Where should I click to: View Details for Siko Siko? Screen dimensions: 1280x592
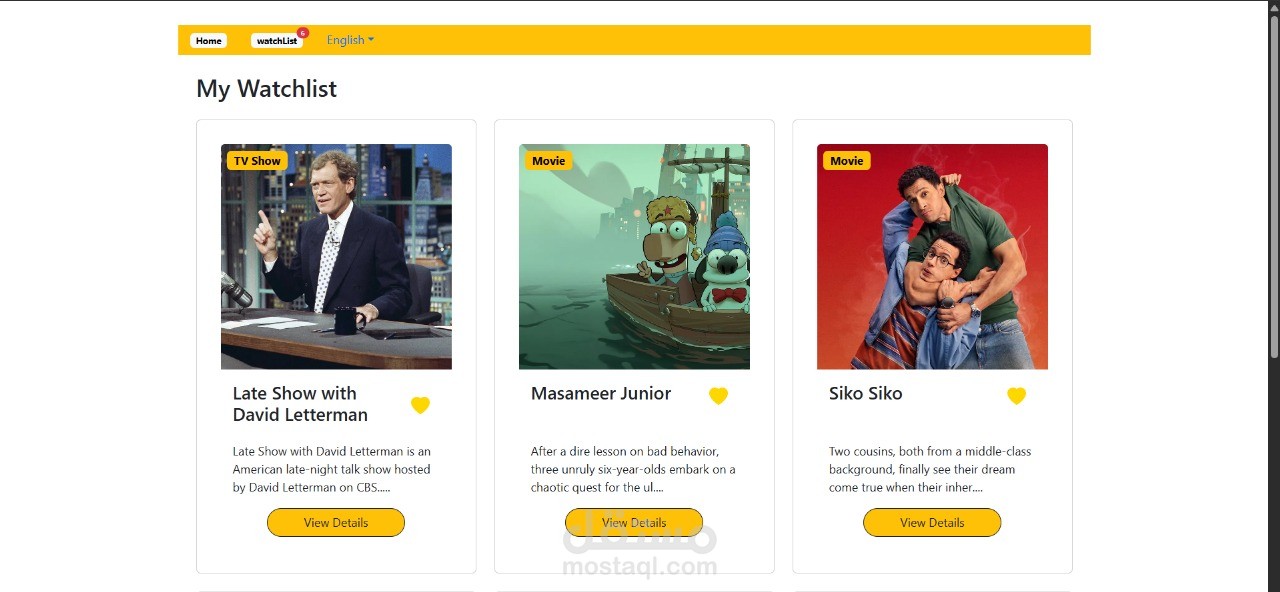pos(932,523)
